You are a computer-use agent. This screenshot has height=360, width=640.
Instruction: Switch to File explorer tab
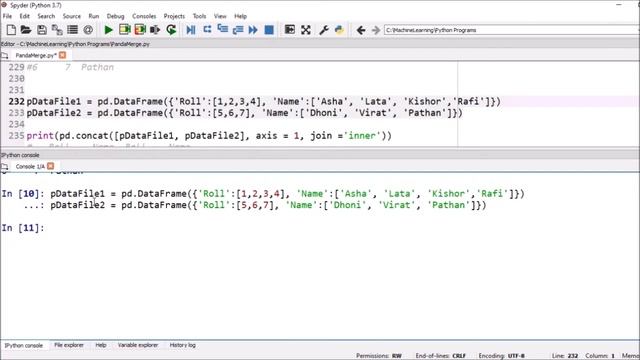pyautogui.click(x=69, y=345)
